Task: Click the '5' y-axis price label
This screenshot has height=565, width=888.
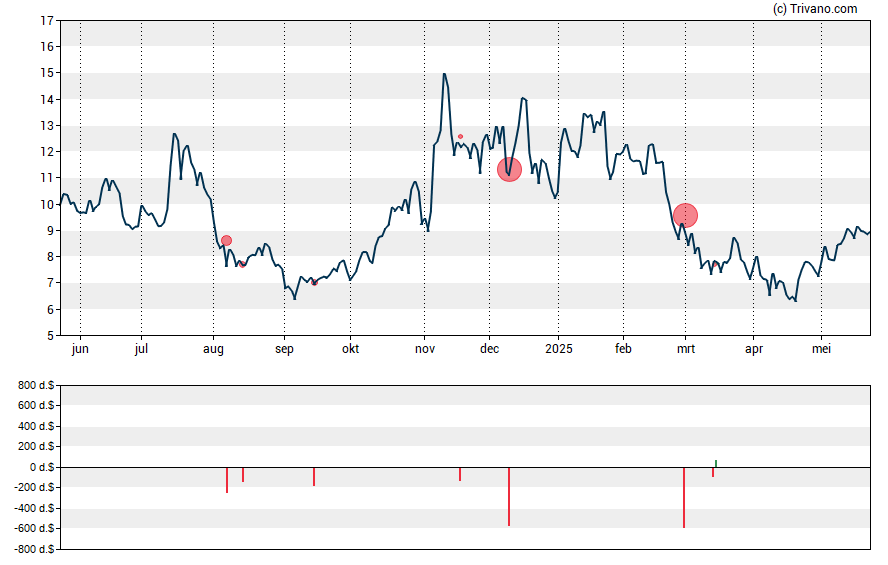Action: (x=50, y=336)
